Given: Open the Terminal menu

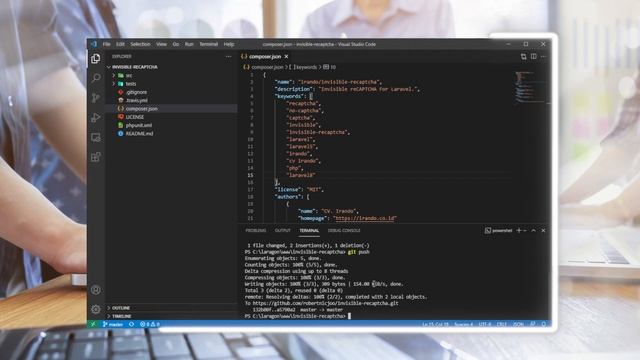Looking at the screenshot, I should (x=209, y=44).
